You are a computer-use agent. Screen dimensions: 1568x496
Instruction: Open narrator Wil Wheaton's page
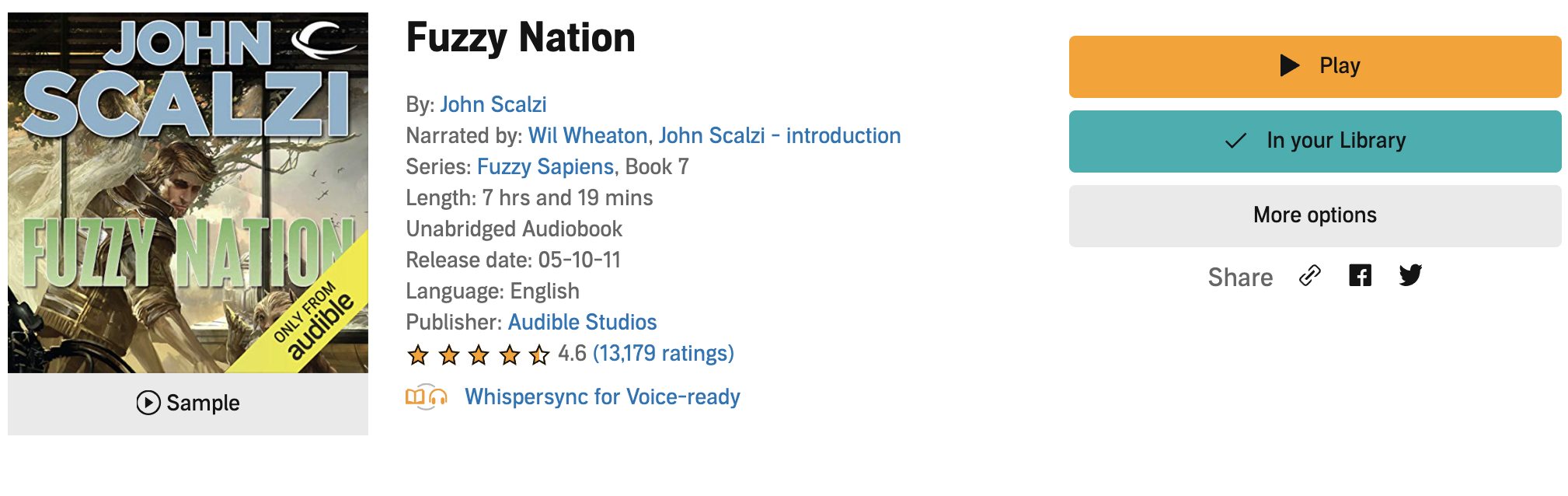pos(587,135)
